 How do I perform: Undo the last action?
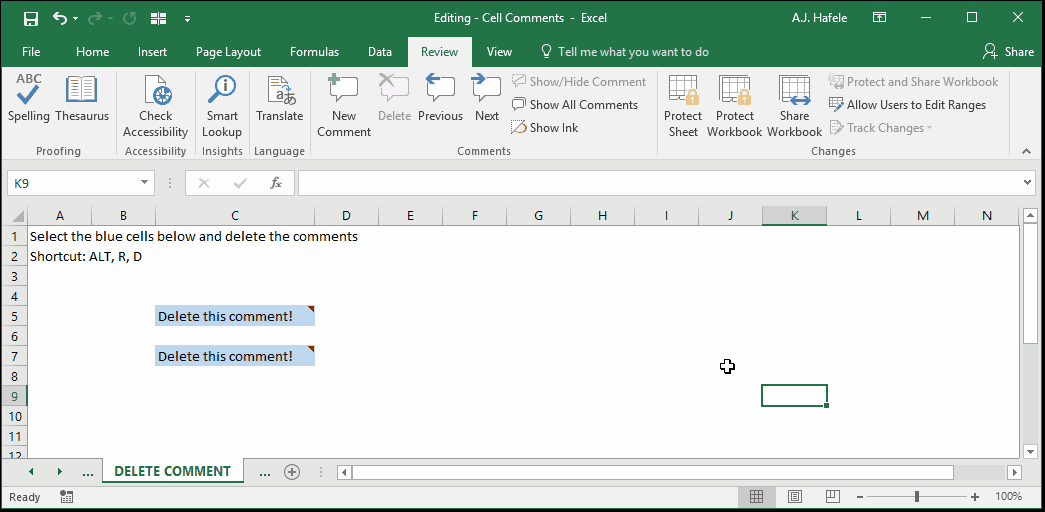click(x=59, y=19)
